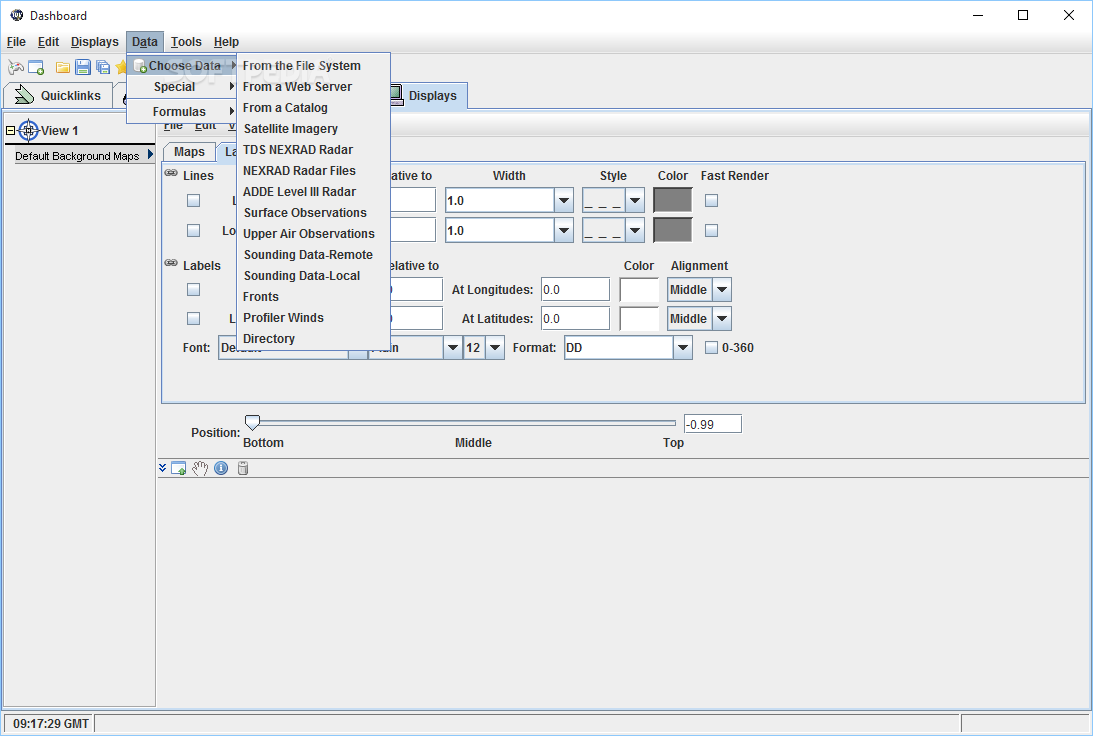The height and width of the screenshot is (736, 1093).
Task: Tick the second checkbox under Lines
Action: click(x=194, y=230)
